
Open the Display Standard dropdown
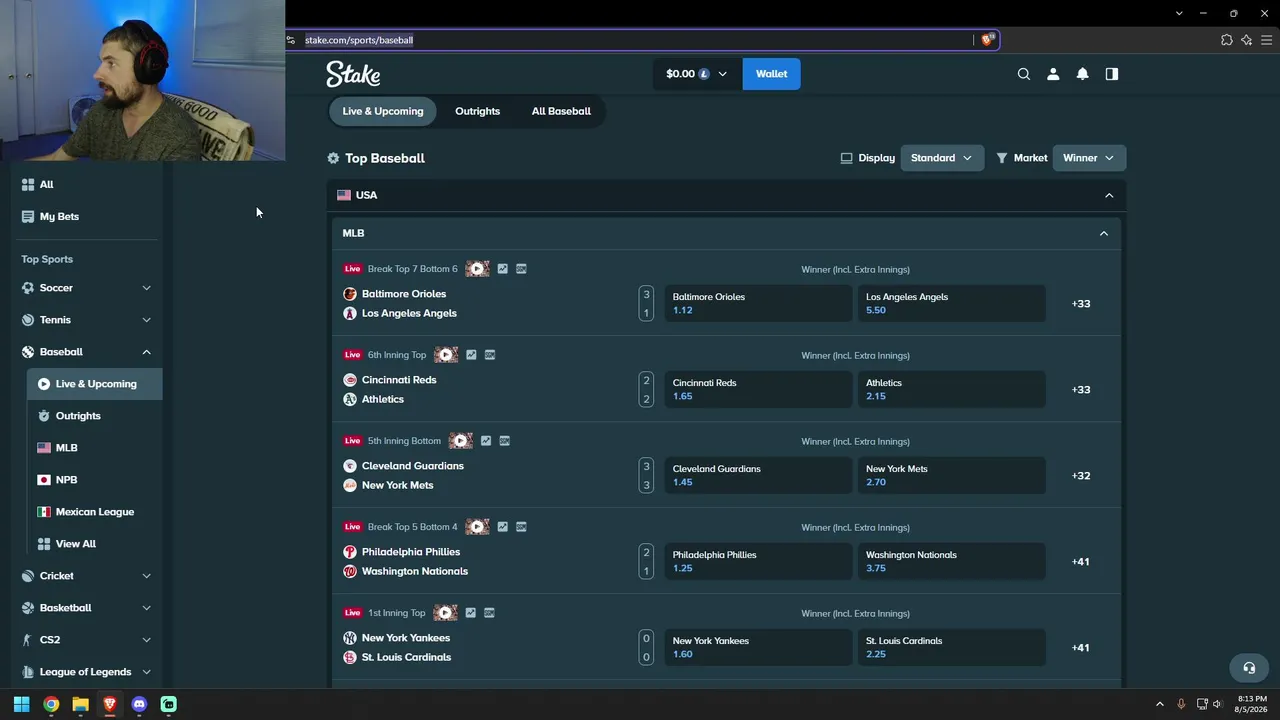point(942,158)
